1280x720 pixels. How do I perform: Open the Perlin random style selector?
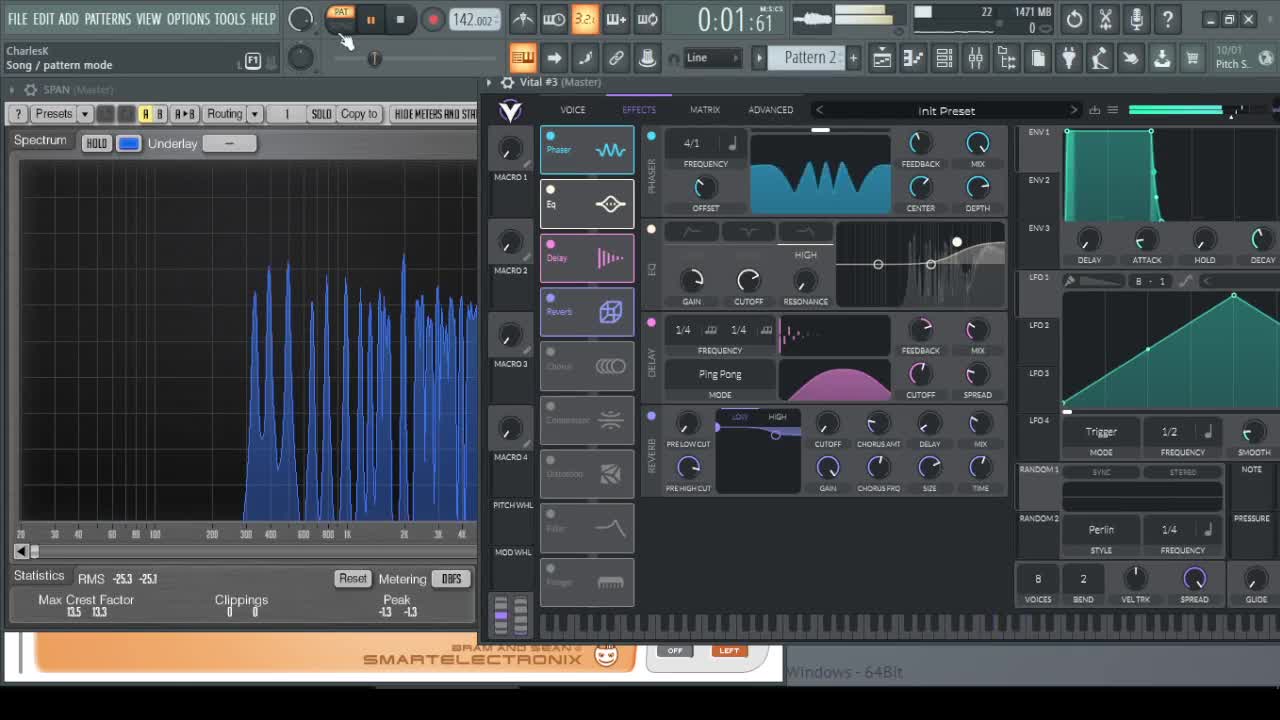click(1101, 530)
